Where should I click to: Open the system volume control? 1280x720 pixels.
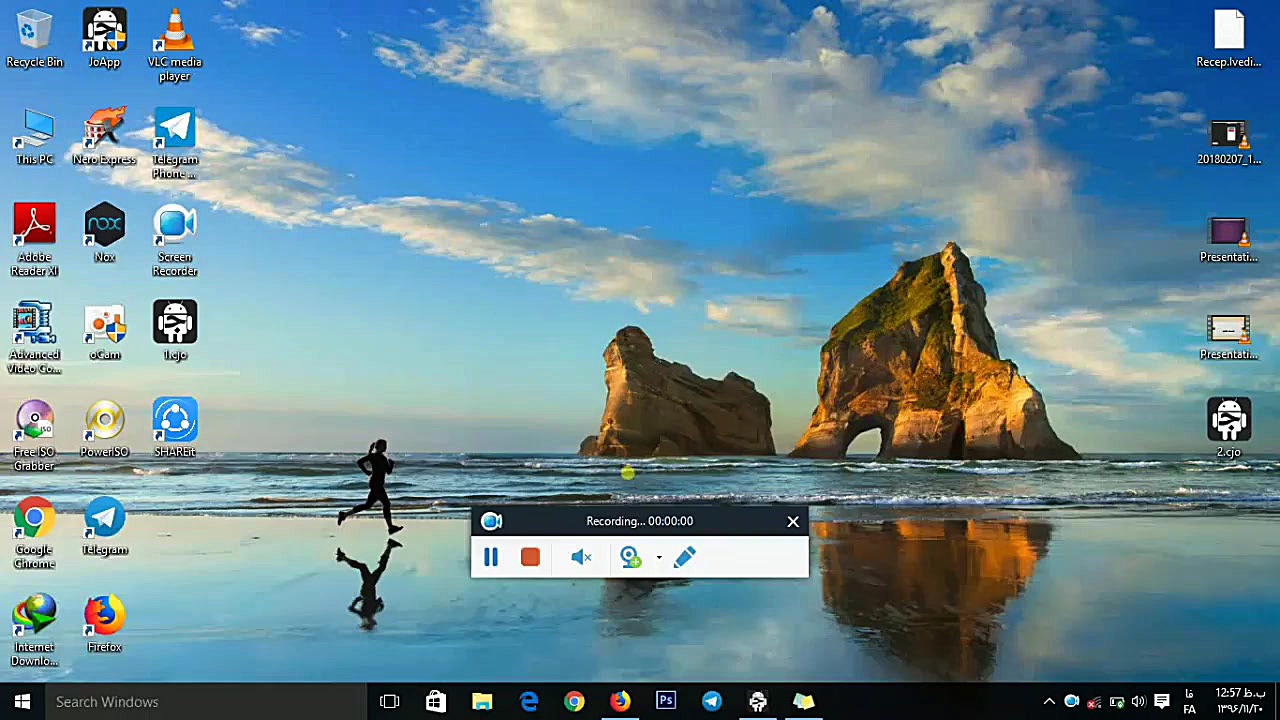coord(1139,702)
